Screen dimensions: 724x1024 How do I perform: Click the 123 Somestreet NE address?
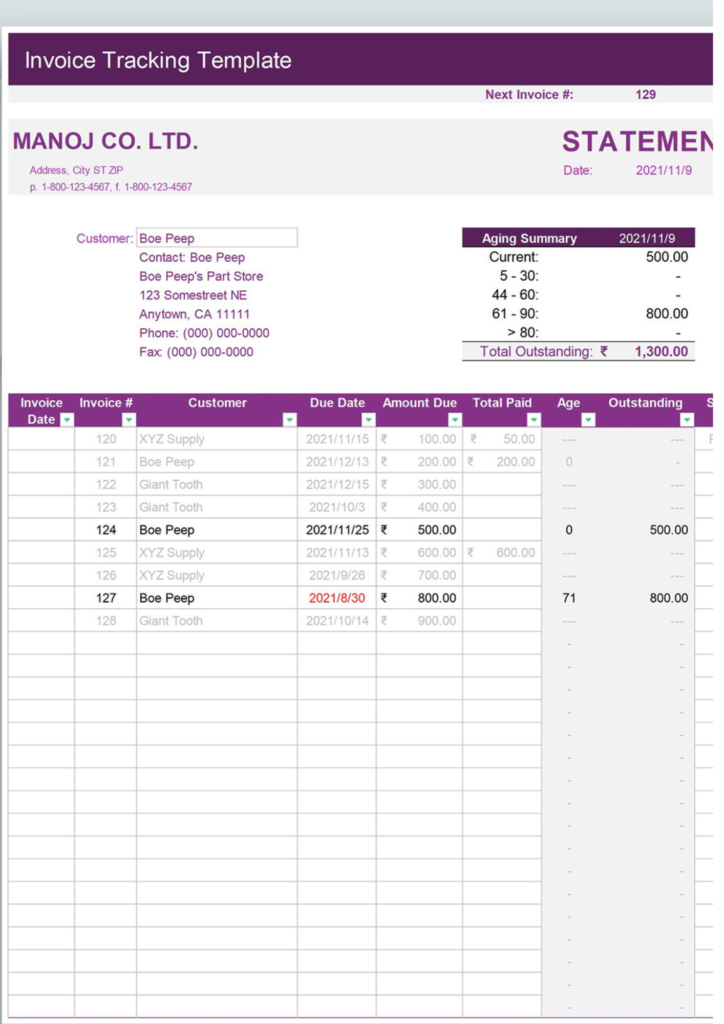click(x=193, y=295)
